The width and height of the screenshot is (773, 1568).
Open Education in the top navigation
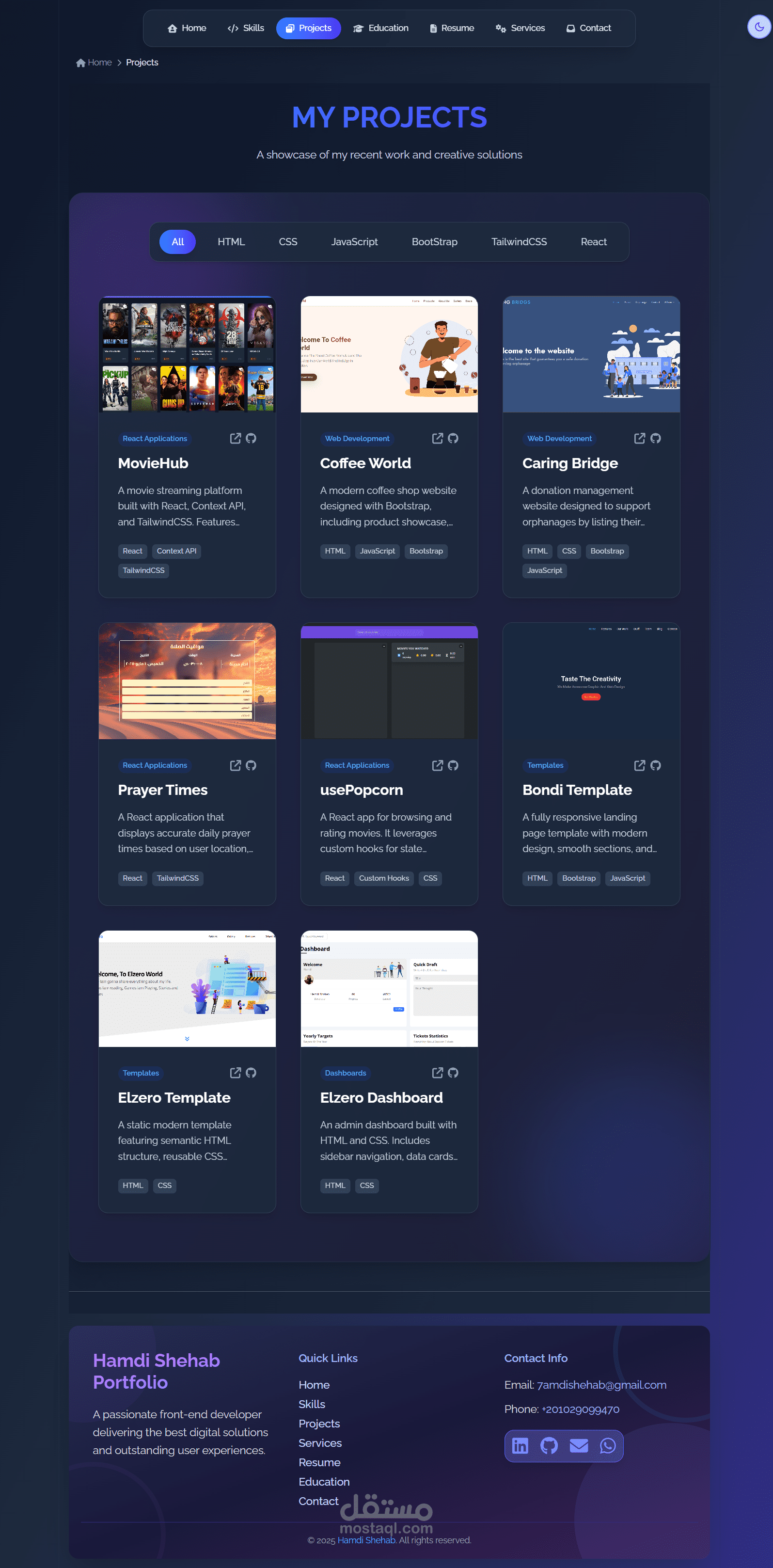[381, 28]
